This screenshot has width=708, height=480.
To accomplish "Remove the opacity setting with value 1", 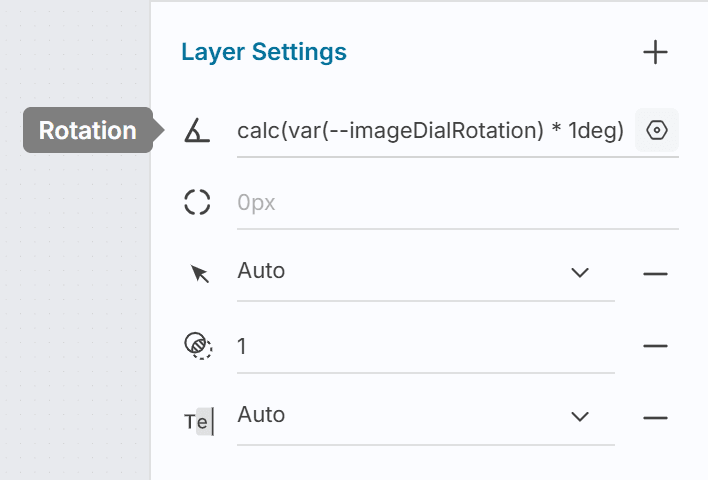I will tap(655, 346).
